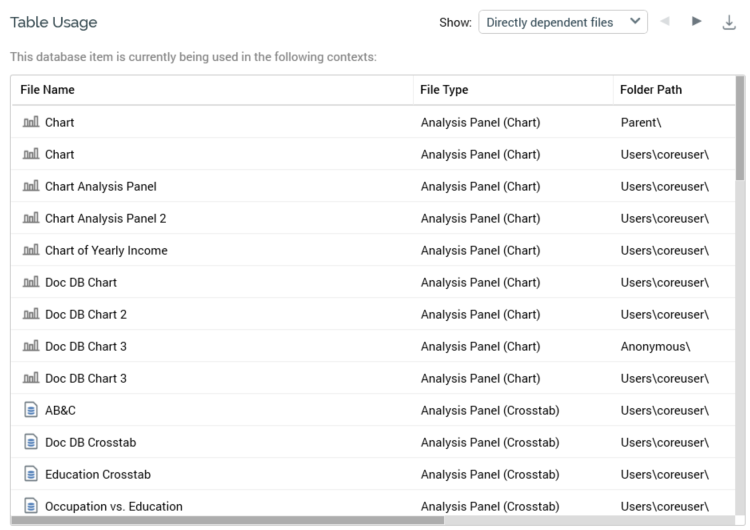Click the crosstab icon beside Occupation vs. Education

tap(30, 506)
